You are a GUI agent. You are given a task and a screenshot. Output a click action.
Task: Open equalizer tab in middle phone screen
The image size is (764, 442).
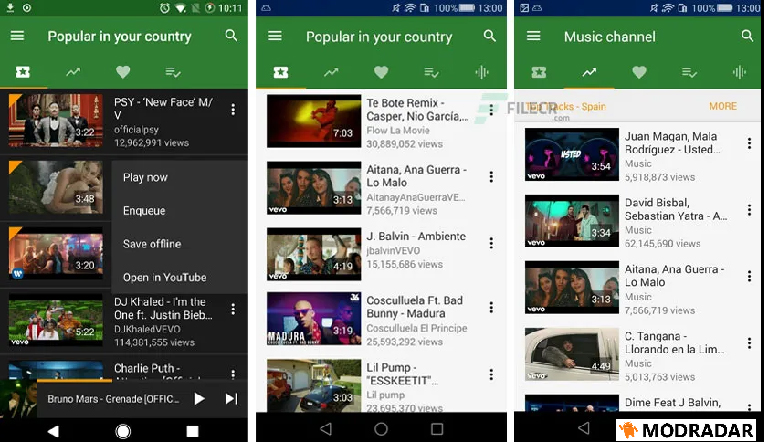click(x=482, y=73)
